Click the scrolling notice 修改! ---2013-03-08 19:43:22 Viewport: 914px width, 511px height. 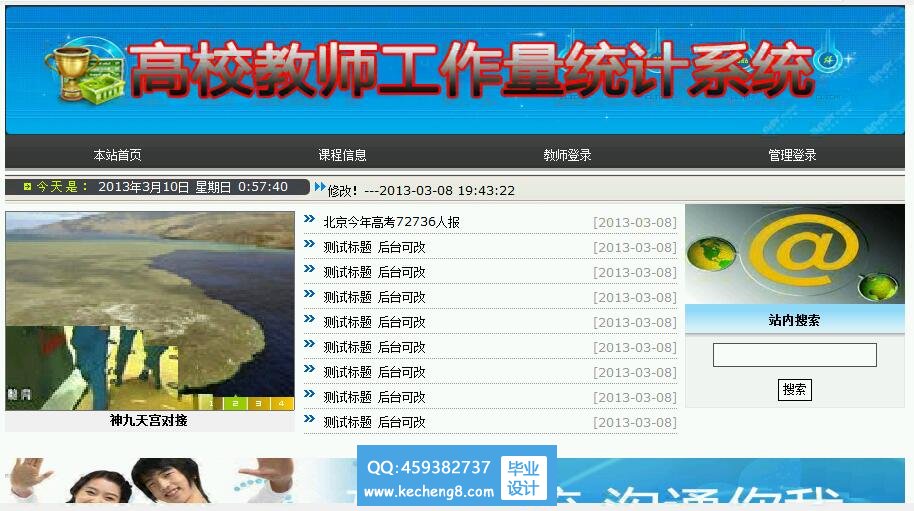(421, 191)
